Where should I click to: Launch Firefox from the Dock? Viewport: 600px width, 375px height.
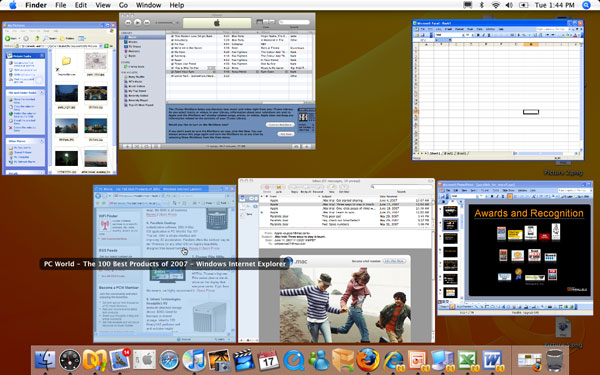click(x=368, y=360)
